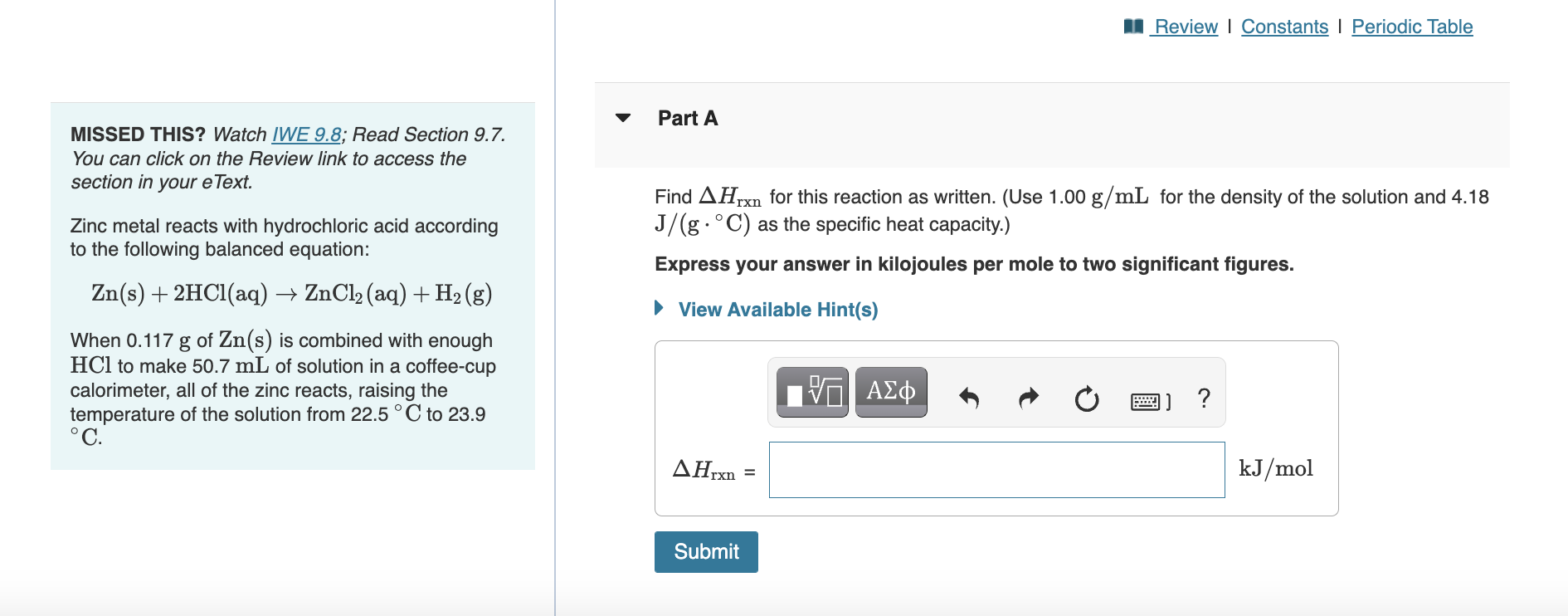Open the ΑΣΦ Greek symbols menu
This screenshot has width=1568, height=616.
coord(890,392)
